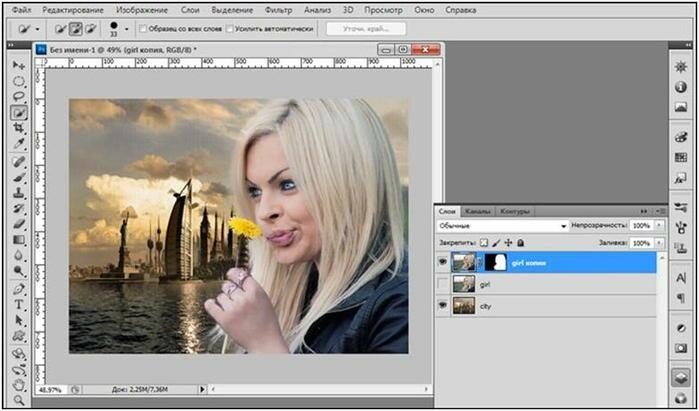This screenshot has width=699, height=411.
Task: Select the Zoom magnifier tool
Action: pyautogui.click(x=19, y=400)
